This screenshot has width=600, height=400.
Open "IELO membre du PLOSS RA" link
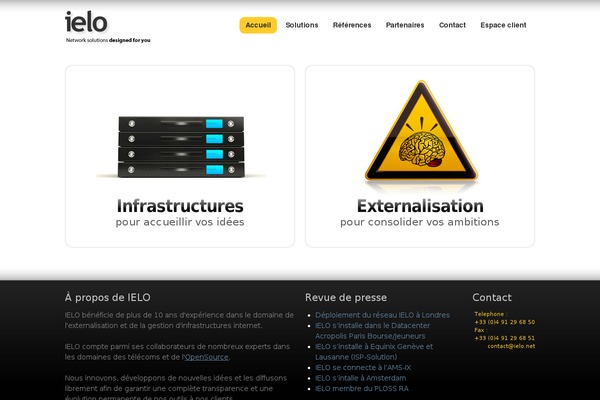click(362, 389)
